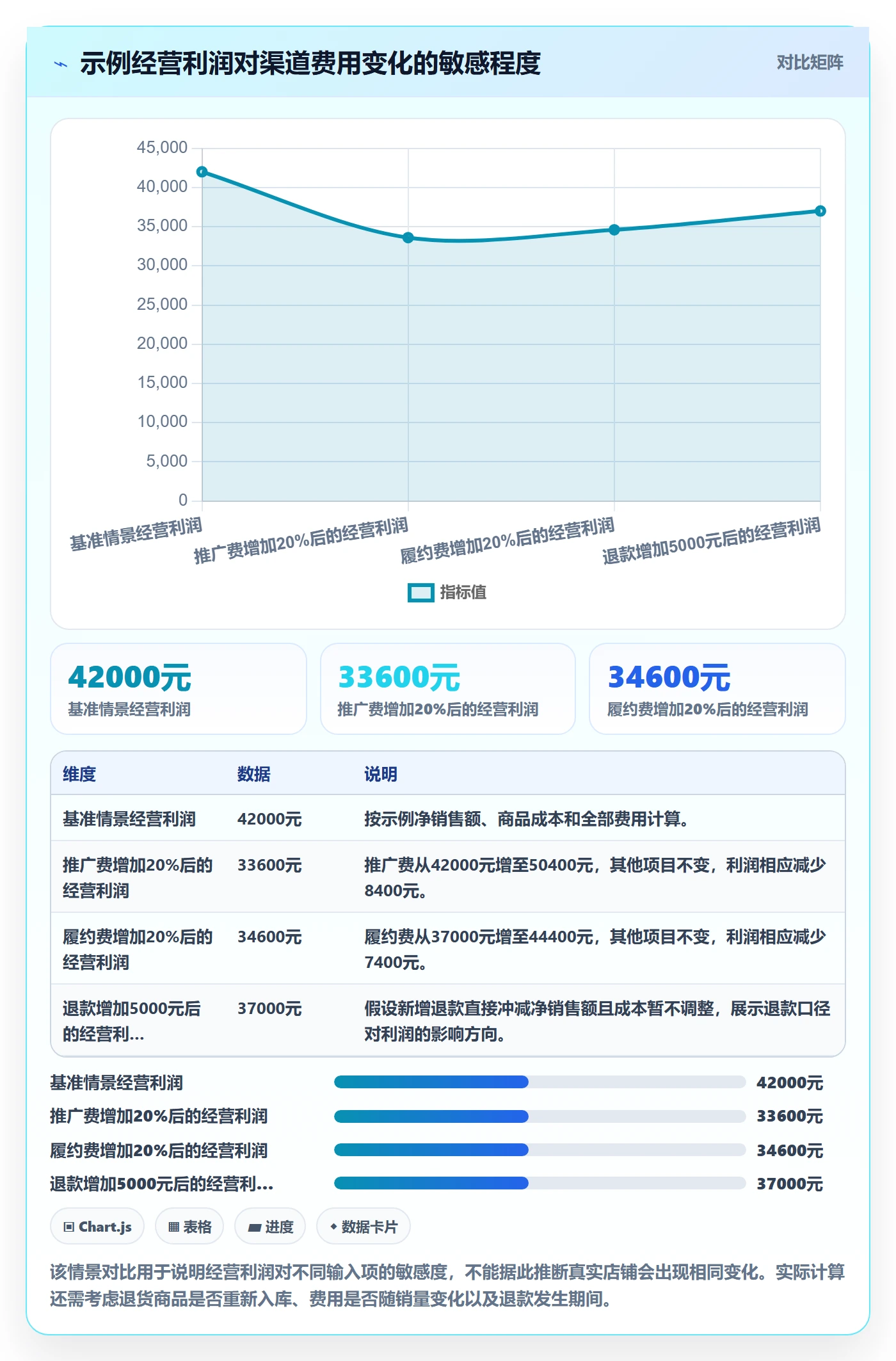
Task: Click the lightning icon beside the title
Action: pos(61,64)
